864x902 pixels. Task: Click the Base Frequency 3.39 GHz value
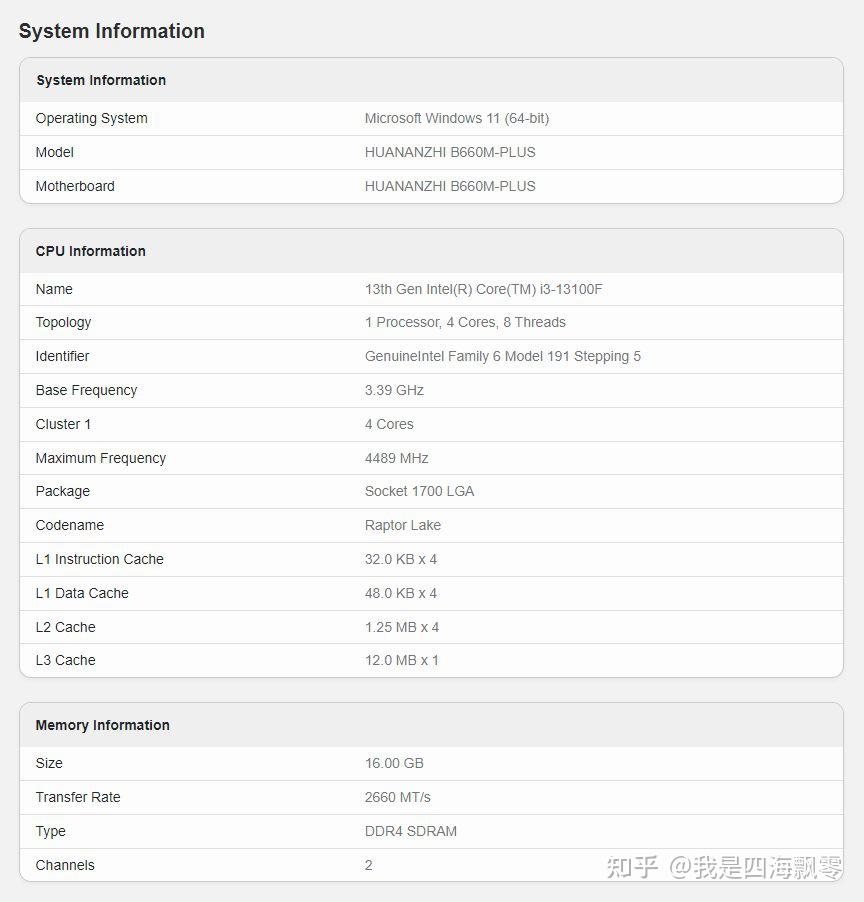[394, 390]
